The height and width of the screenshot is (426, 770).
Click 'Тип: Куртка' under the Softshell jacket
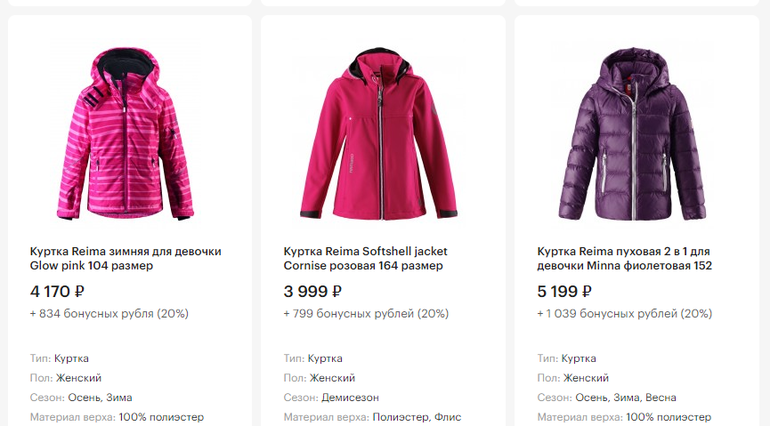(313, 358)
